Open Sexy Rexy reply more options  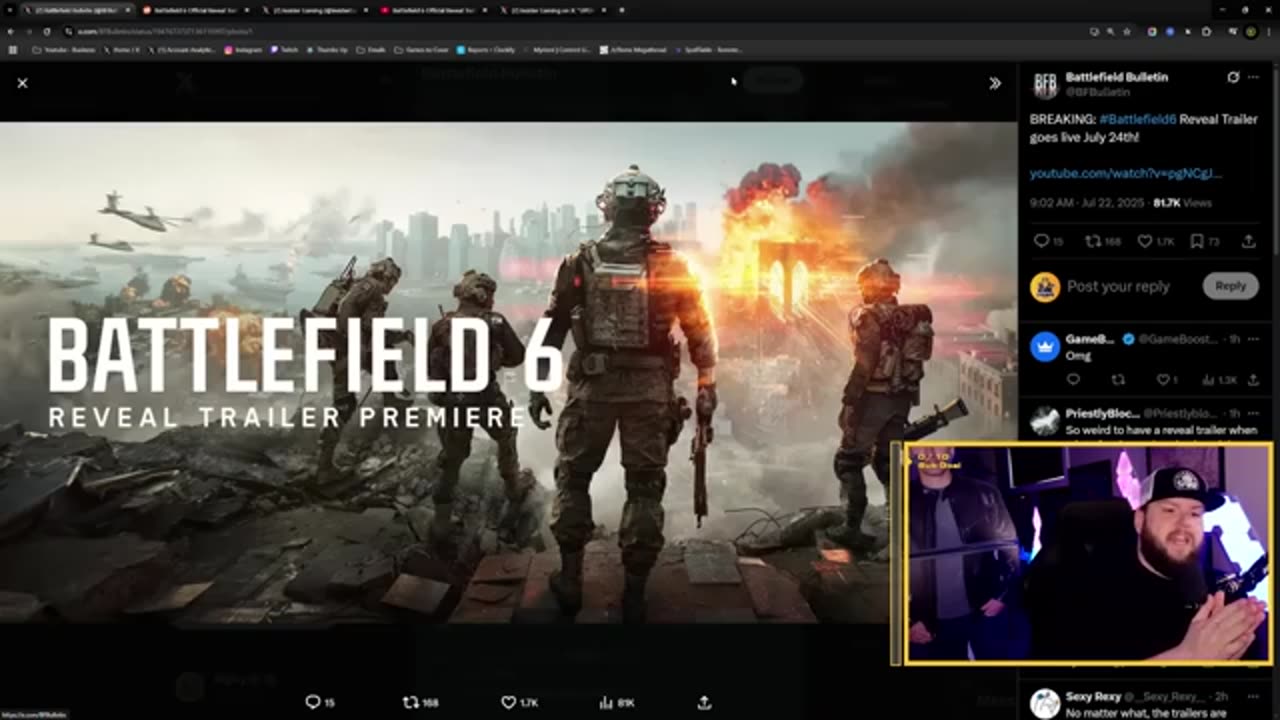[1253, 696]
